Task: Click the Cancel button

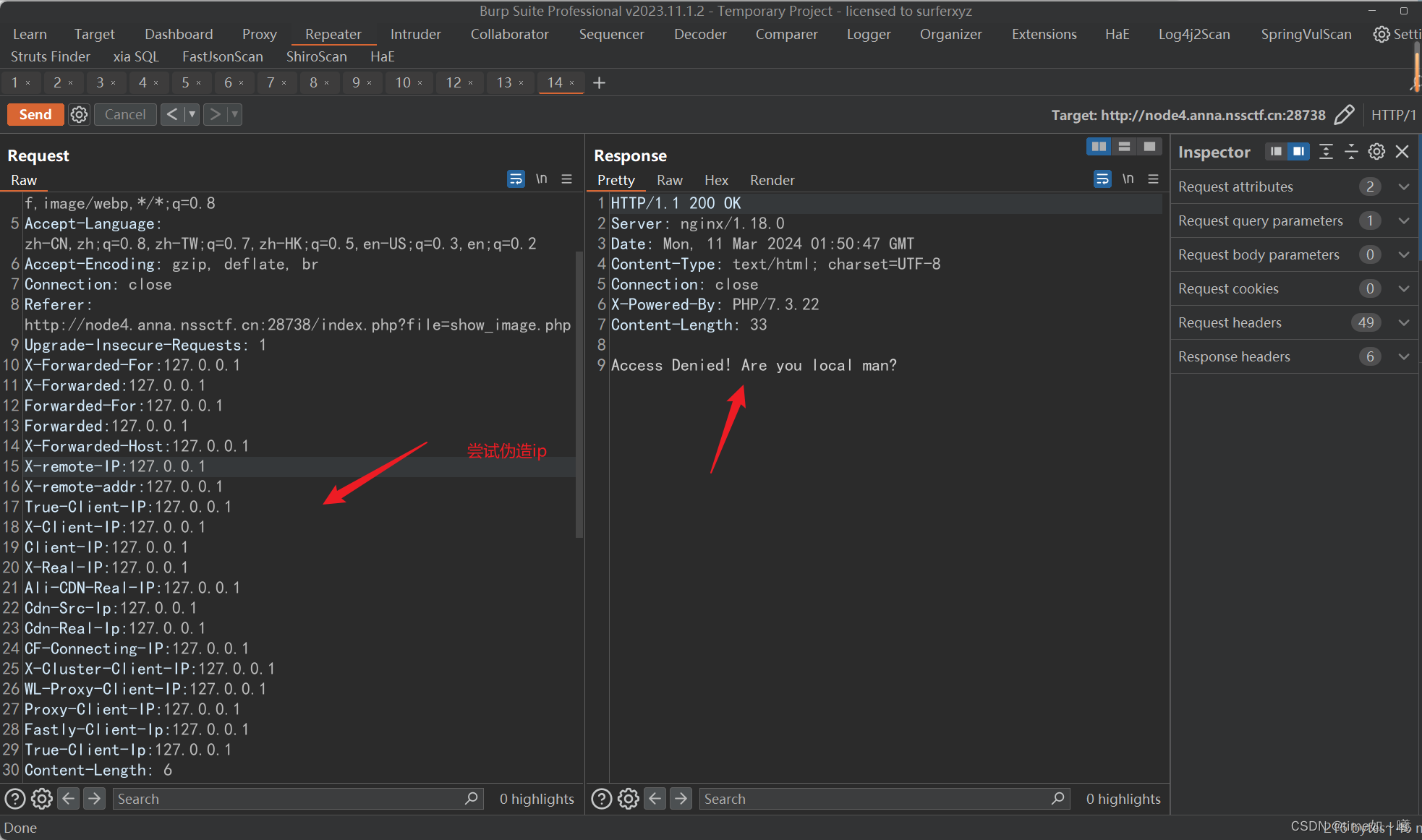Action: (125, 114)
